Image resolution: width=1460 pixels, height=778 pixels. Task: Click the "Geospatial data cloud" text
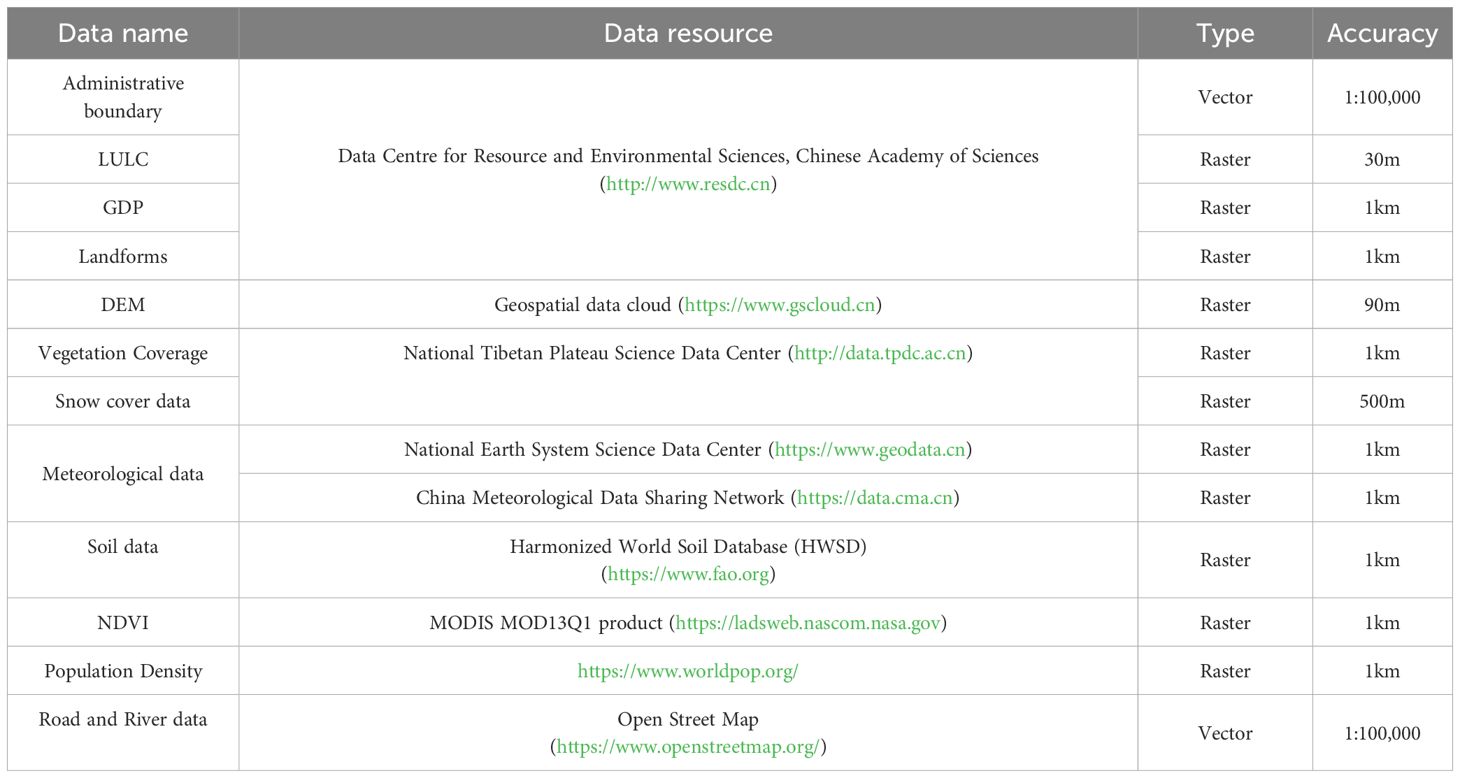click(583, 305)
